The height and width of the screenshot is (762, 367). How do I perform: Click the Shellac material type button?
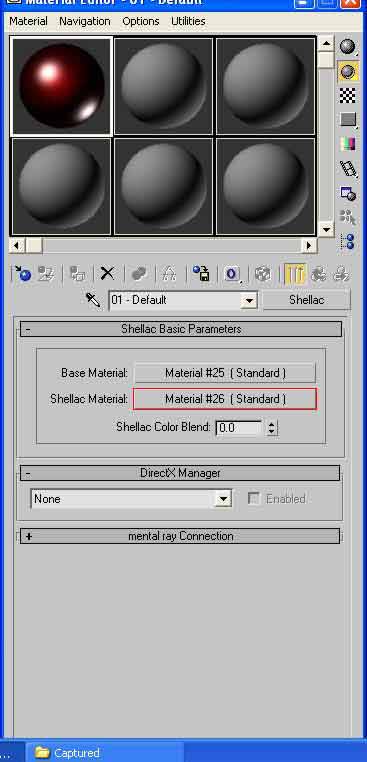coord(306,300)
